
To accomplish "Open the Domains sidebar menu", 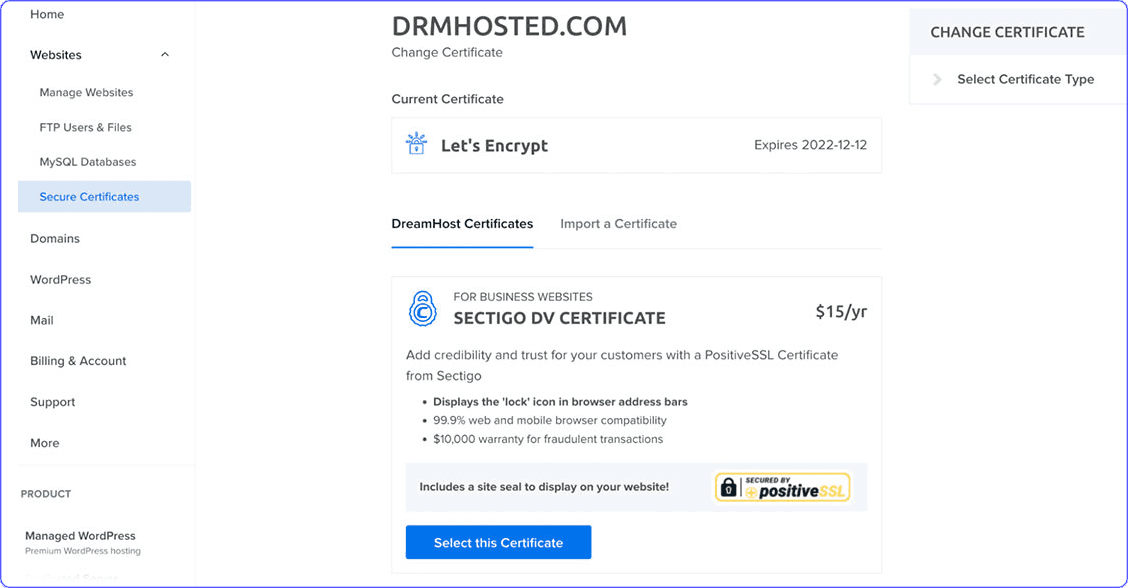I will point(55,238).
